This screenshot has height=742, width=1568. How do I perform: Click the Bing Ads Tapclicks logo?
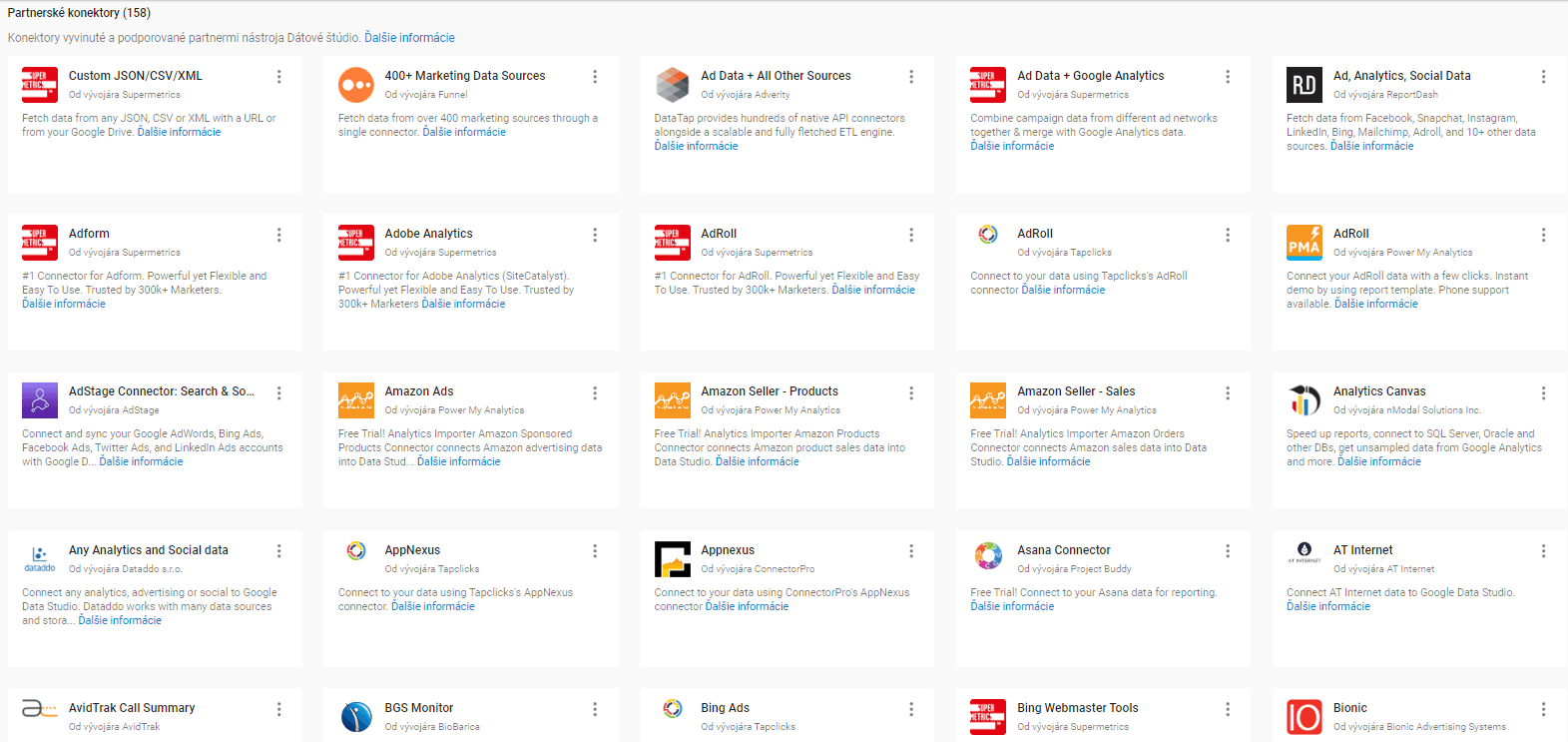[673, 709]
